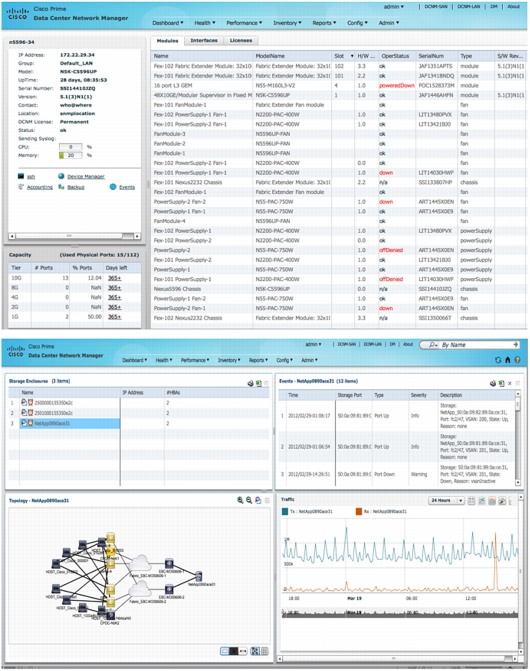Click the second chart icon beside 24 Hours
This screenshot has width=530, height=671.
pos(482,501)
